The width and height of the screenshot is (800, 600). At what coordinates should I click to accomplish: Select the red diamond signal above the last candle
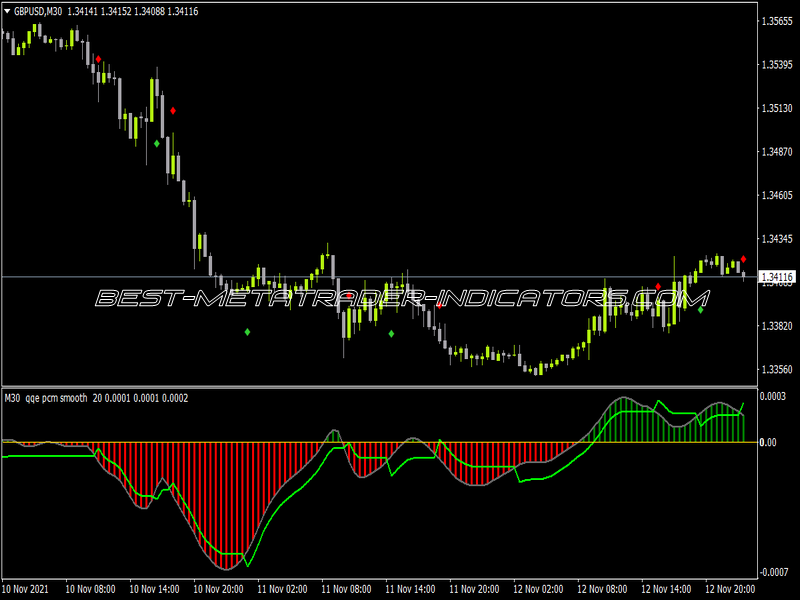[x=743, y=259]
